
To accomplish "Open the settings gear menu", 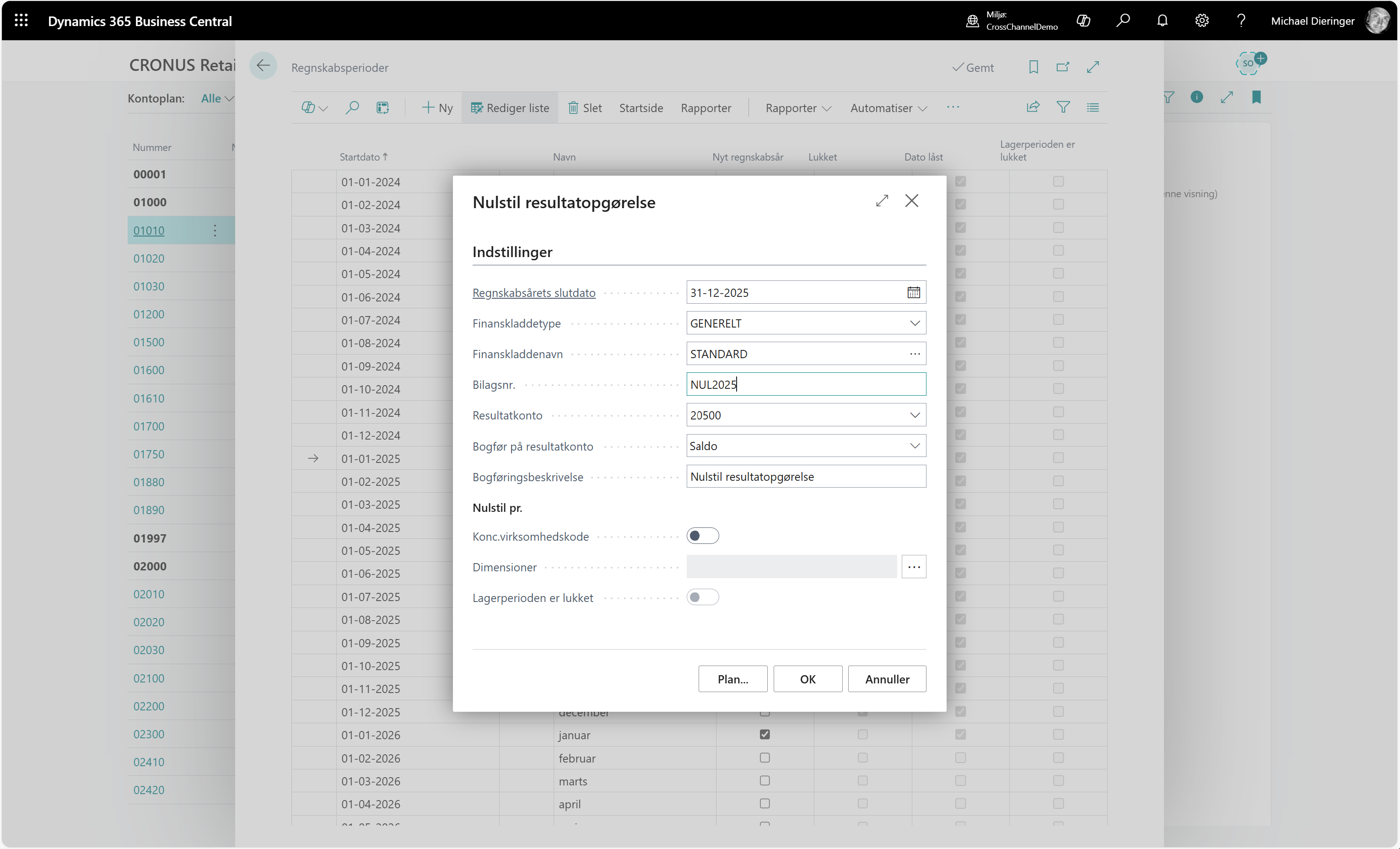I will [1201, 21].
